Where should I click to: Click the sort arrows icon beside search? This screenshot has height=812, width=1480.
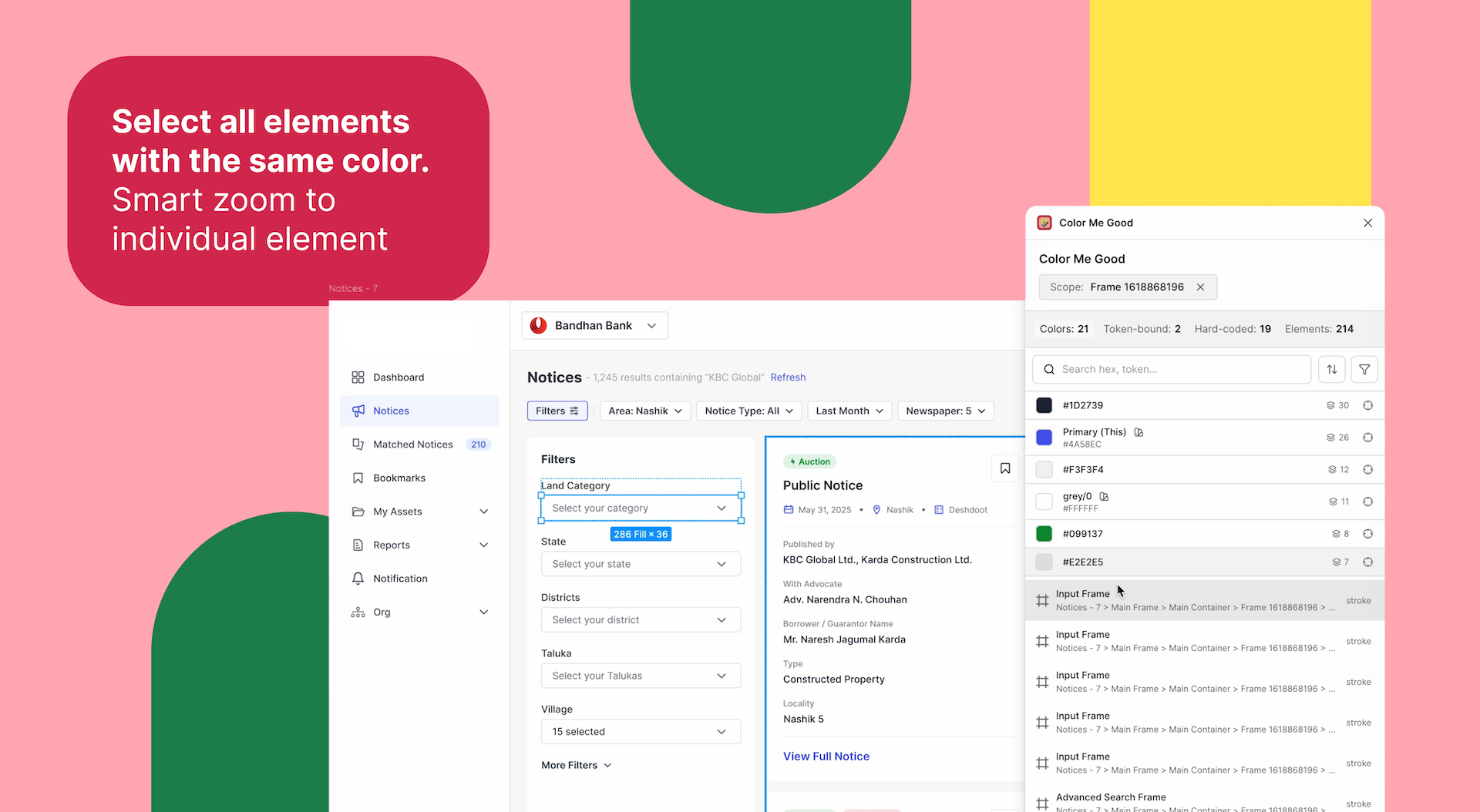click(x=1332, y=369)
